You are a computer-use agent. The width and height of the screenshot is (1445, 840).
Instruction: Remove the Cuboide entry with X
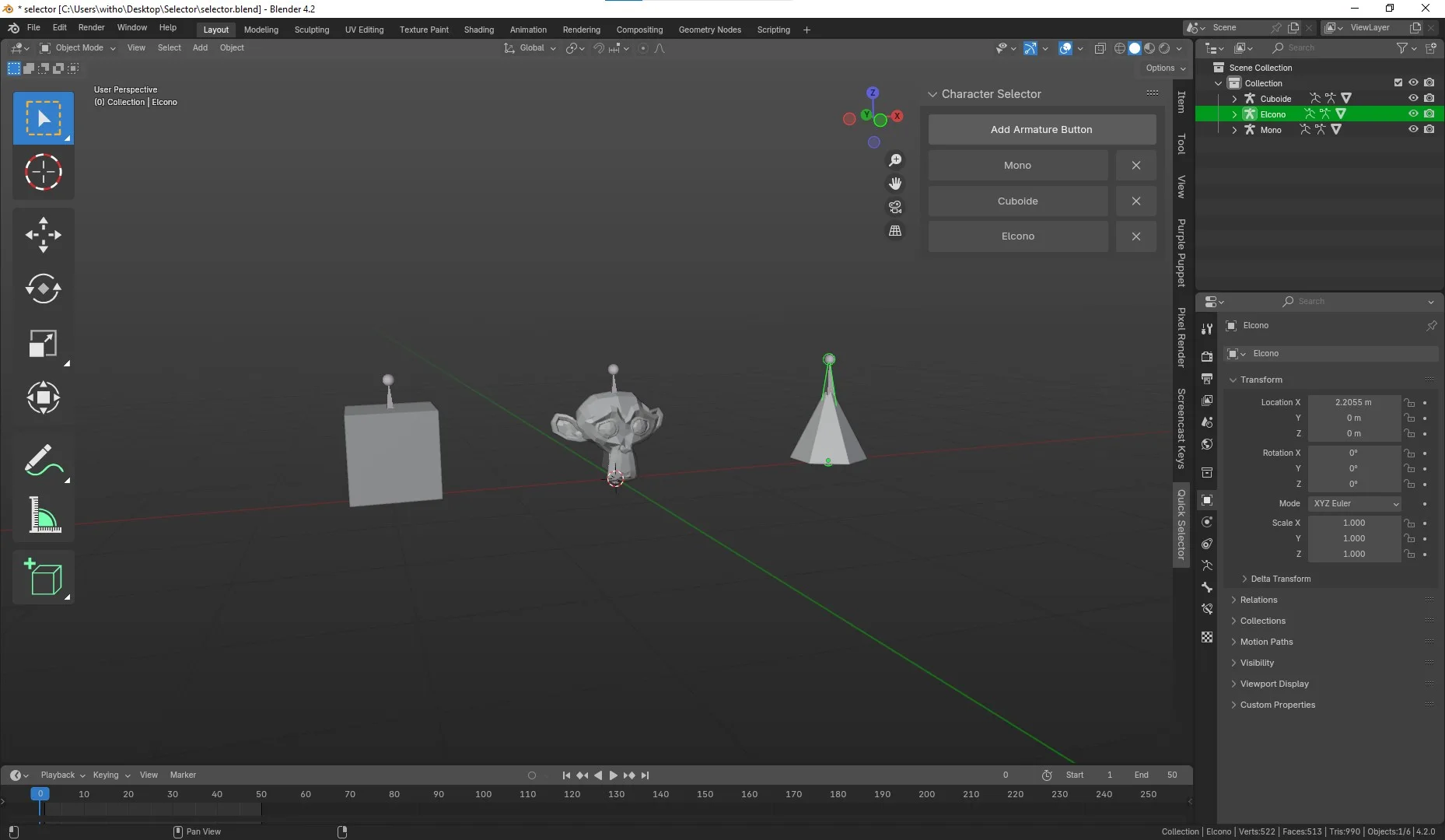[1136, 201]
